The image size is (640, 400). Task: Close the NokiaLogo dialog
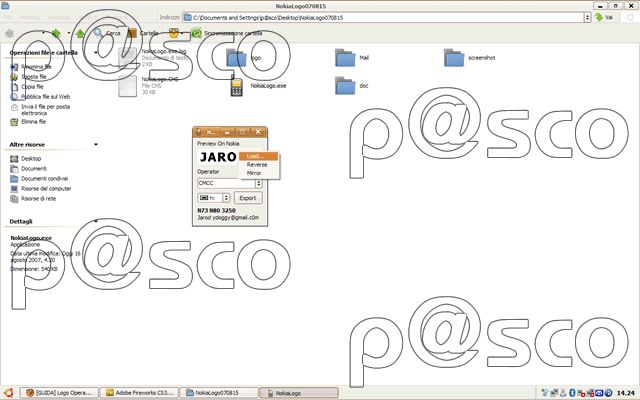pos(258,132)
